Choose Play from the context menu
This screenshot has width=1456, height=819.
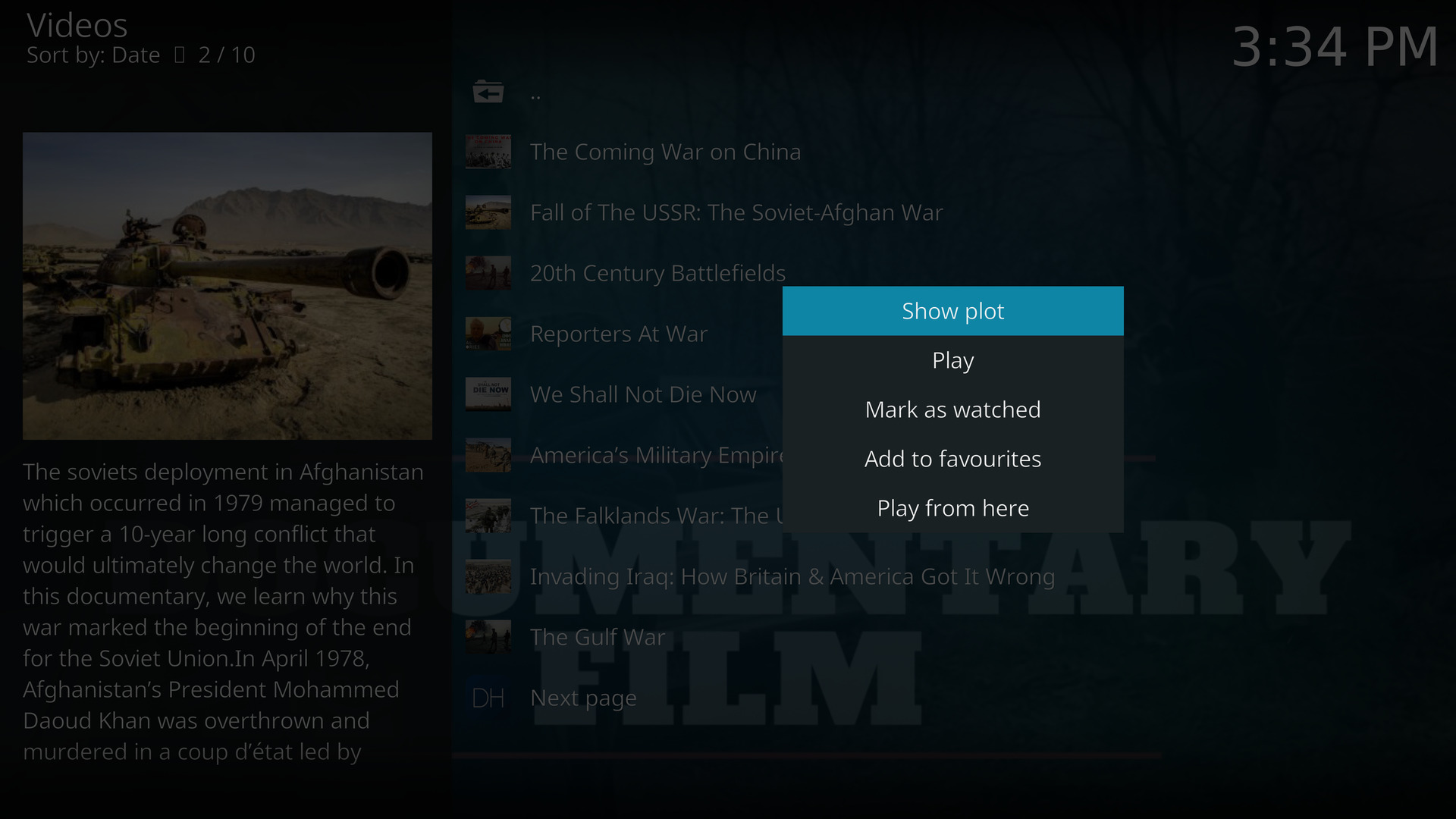(953, 360)
